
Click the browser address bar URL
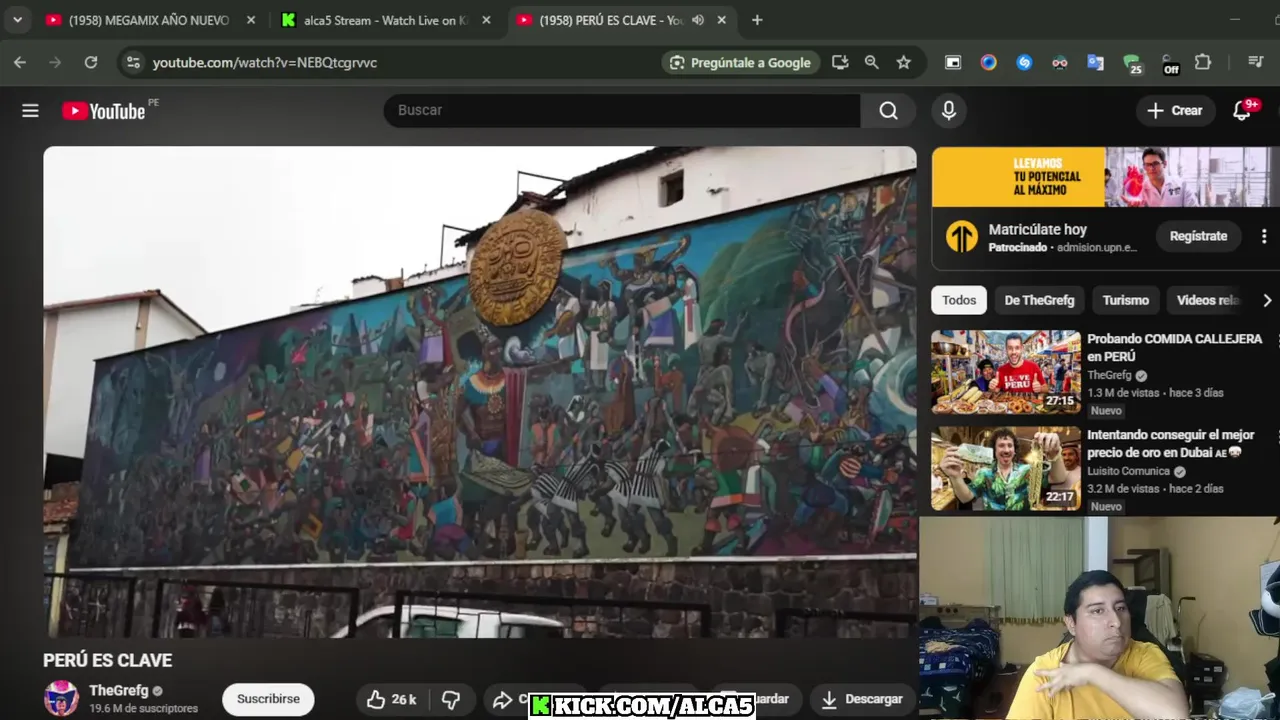265,62
